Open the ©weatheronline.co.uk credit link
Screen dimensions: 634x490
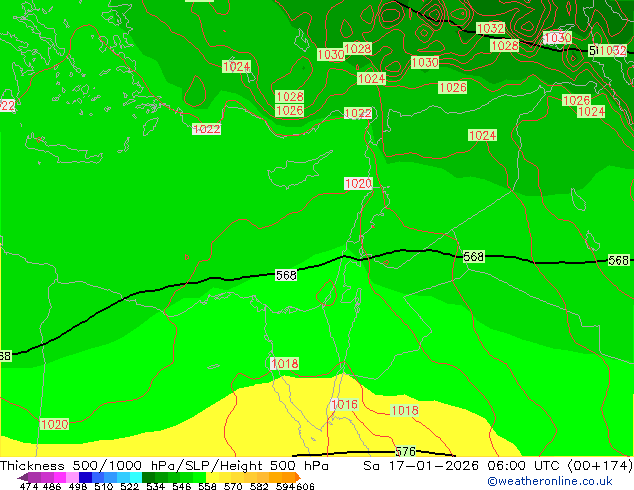(x=549, y=481)
